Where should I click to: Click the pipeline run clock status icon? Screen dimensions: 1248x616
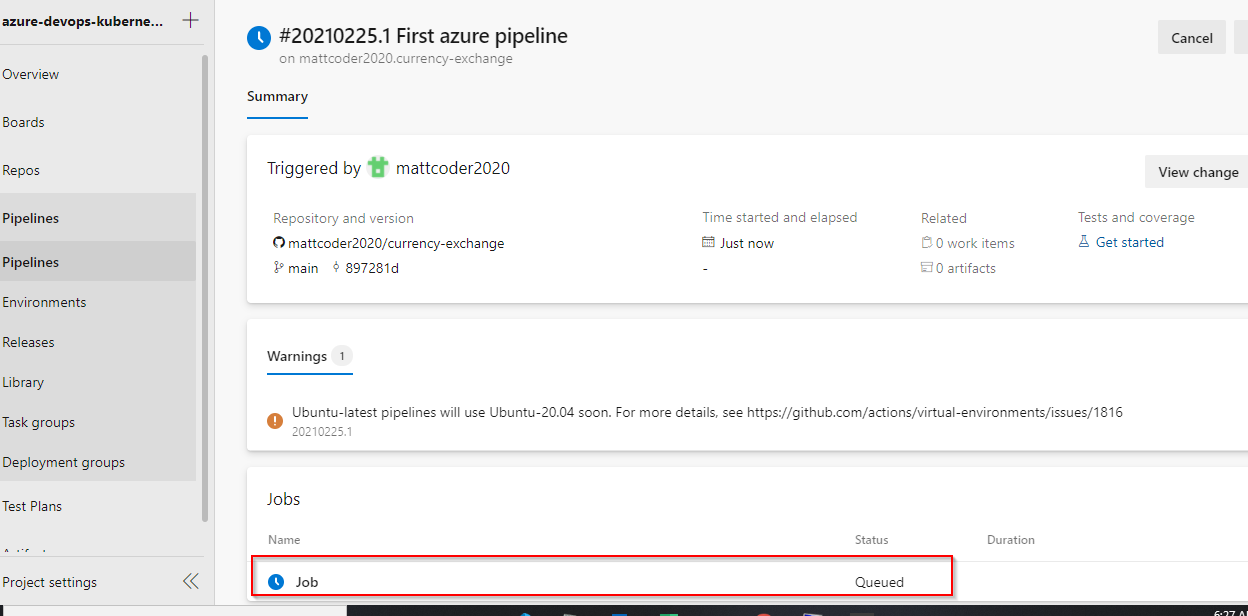pyautogui.click(x=259, y=38)
